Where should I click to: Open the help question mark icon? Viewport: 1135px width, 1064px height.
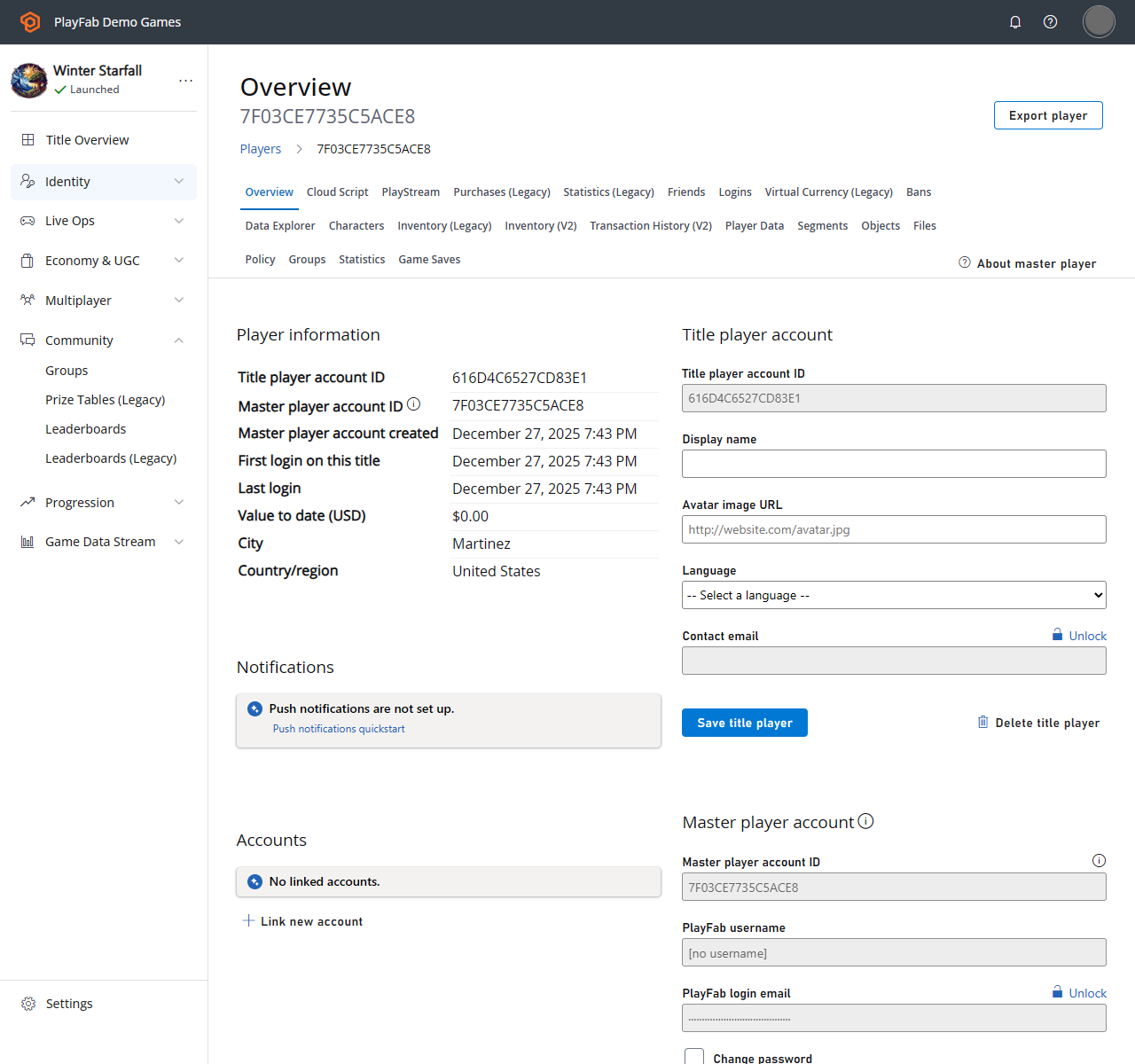tap(1051, 22)
